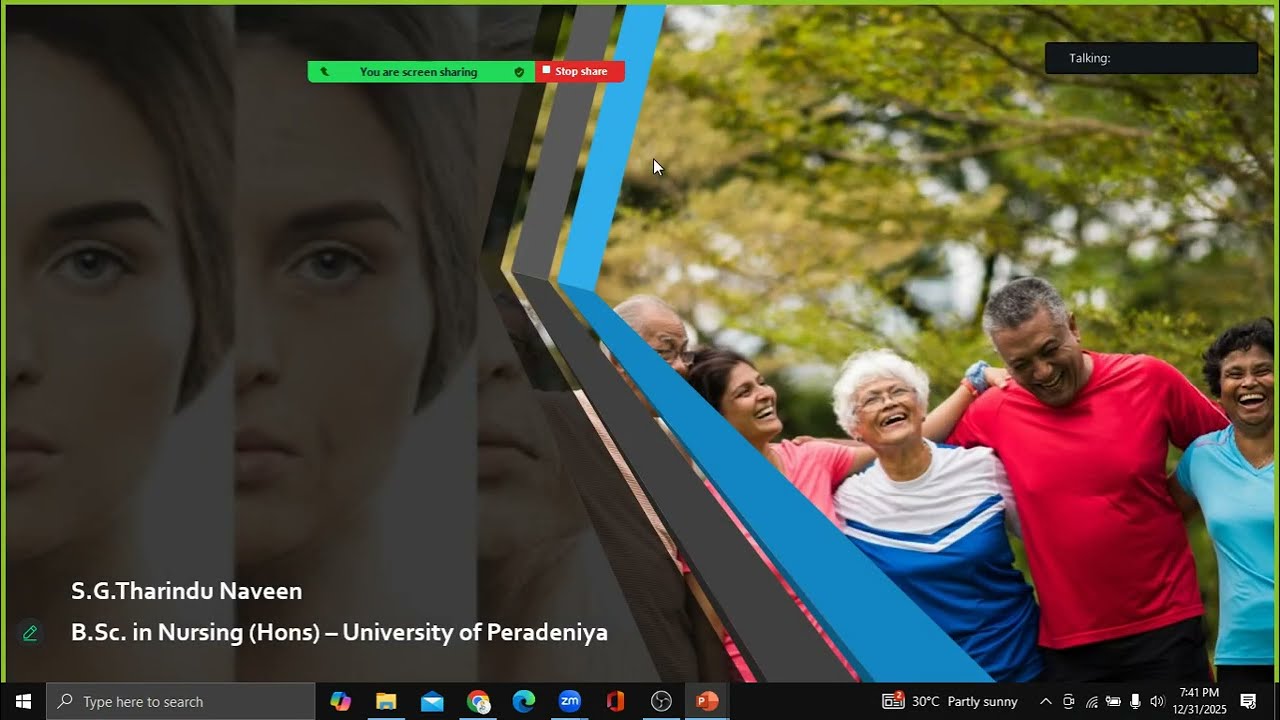This screenshot has width=1280, height=720.
Task: Open File Explorer from taskbar
Action: tap(386, 701)
